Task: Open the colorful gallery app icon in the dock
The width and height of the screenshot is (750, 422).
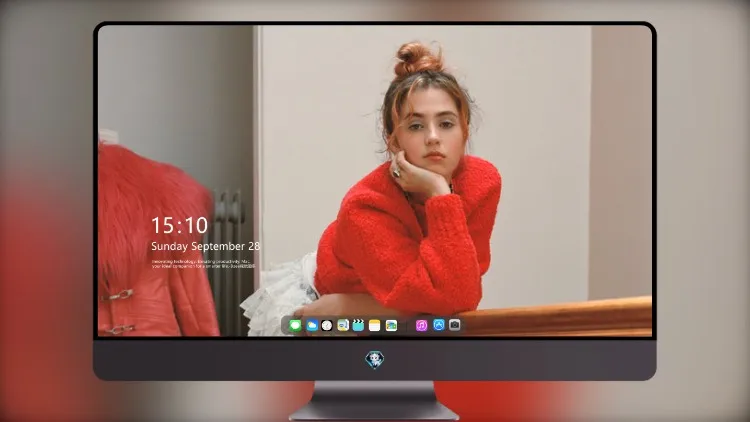Action: [x=391, y=325]
